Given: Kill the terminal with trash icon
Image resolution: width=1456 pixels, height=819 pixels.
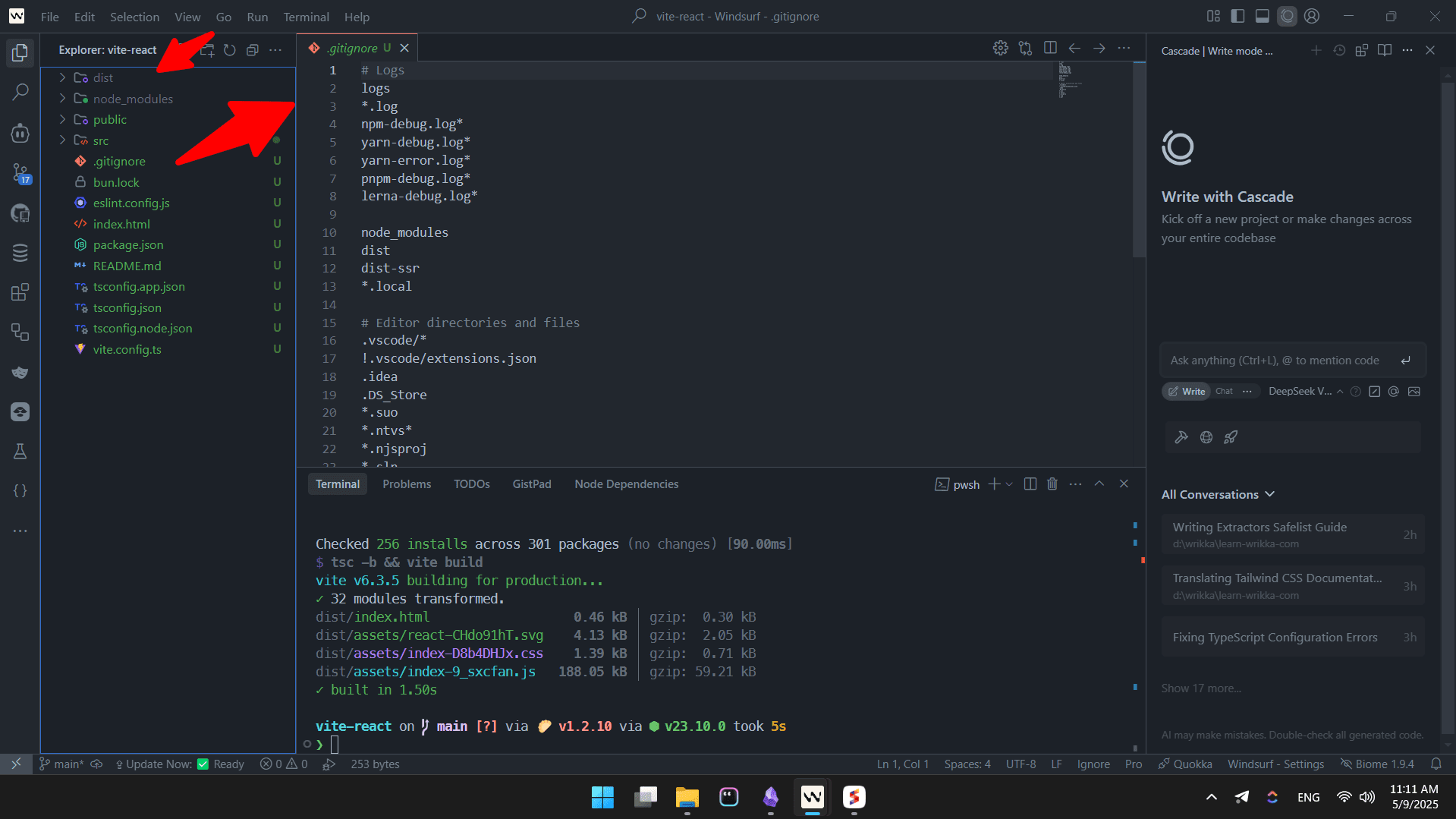Looking at the screenshot, I should 1052,484.
